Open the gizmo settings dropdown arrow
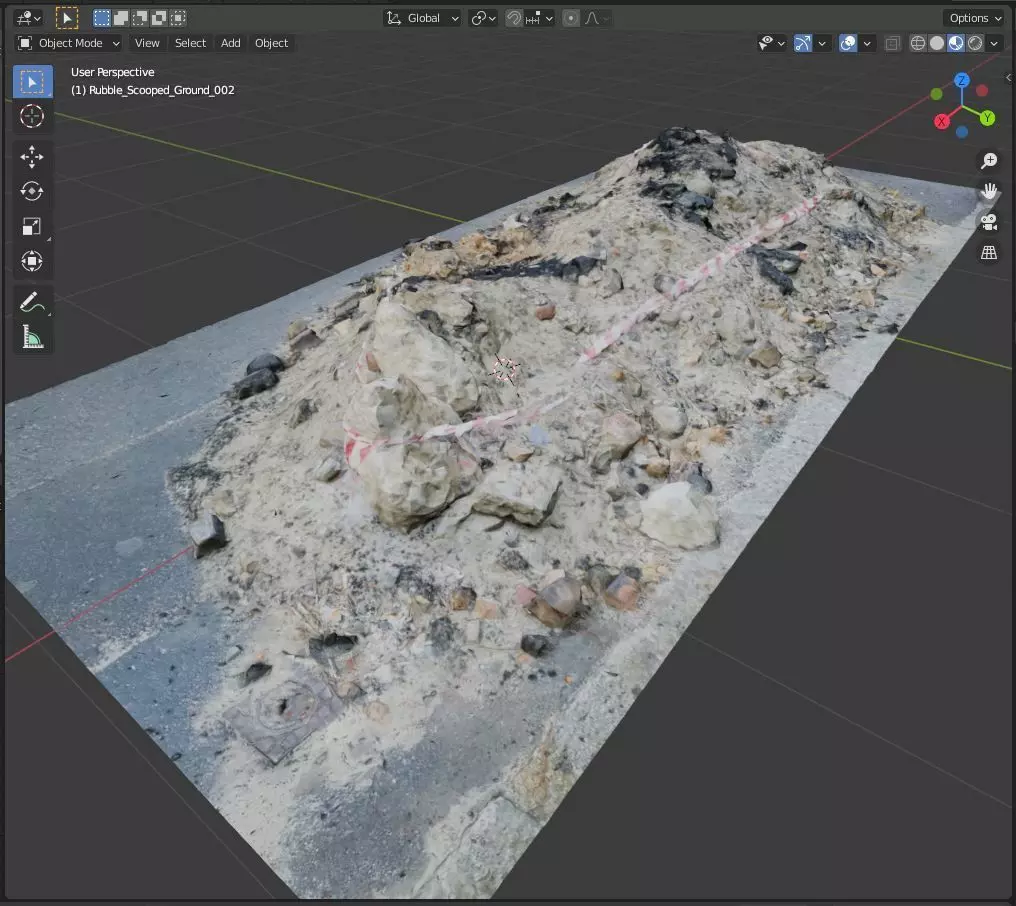 coord(822,43)
